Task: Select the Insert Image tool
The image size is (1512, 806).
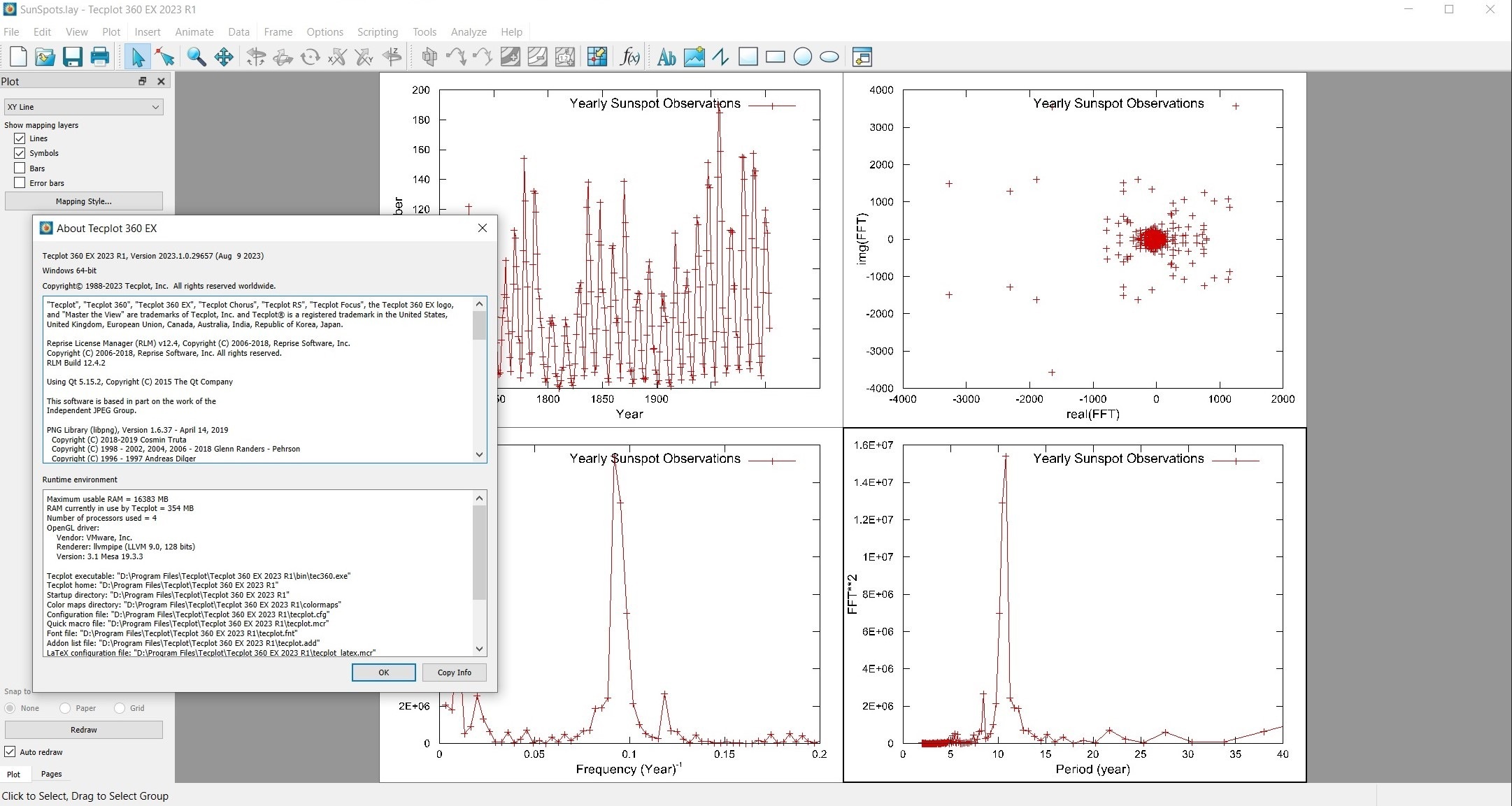Action: (694, 57)
